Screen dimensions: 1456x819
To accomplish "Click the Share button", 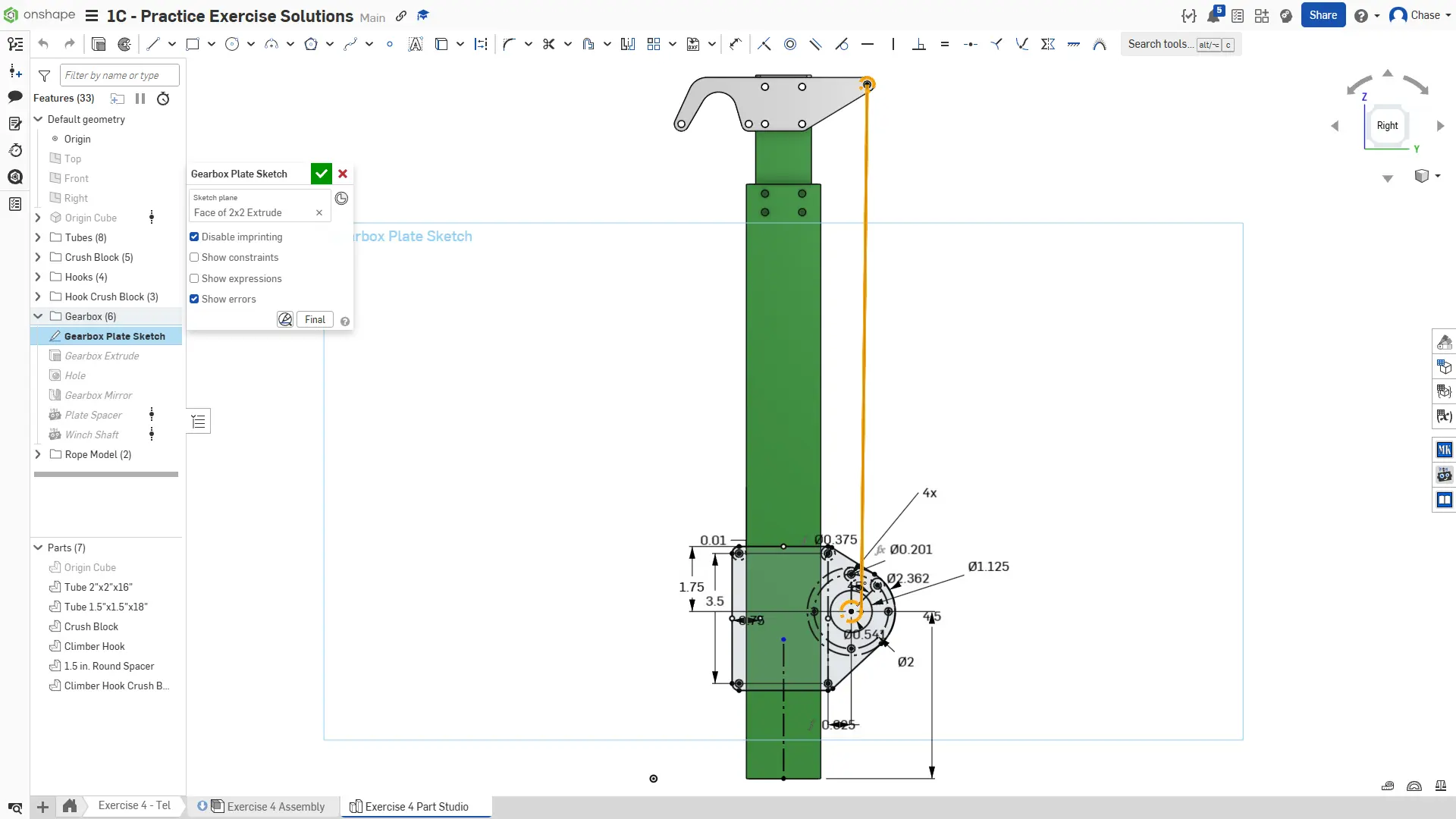I will (x=1323, y=15).
